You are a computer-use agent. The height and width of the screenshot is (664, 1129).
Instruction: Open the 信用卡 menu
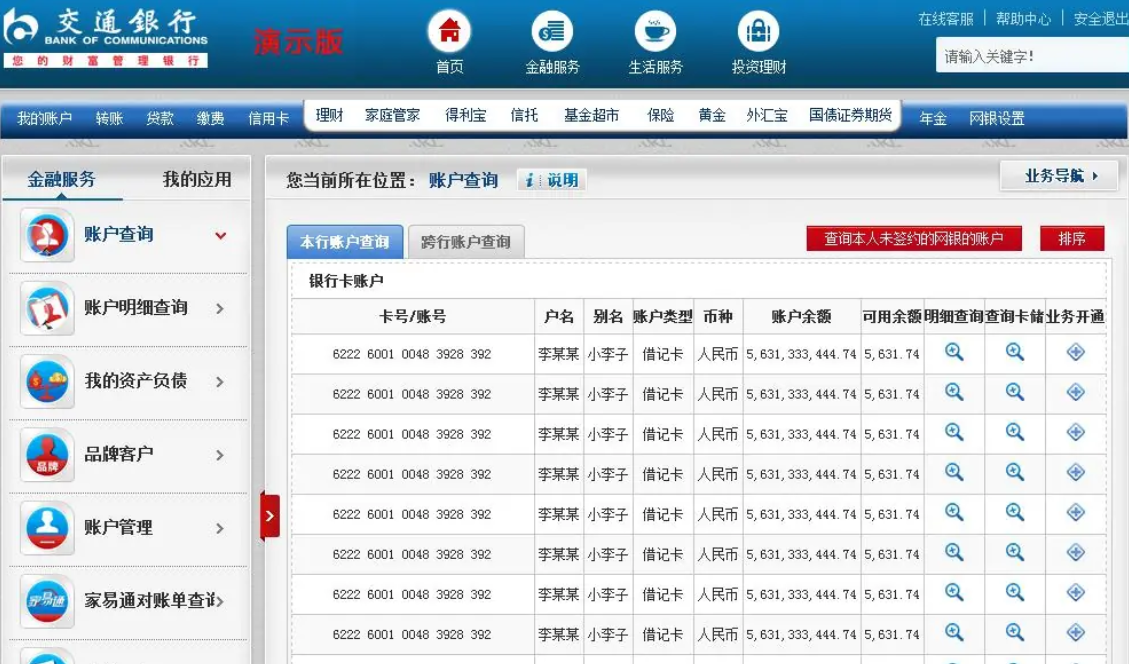click(x=269, y=118)
